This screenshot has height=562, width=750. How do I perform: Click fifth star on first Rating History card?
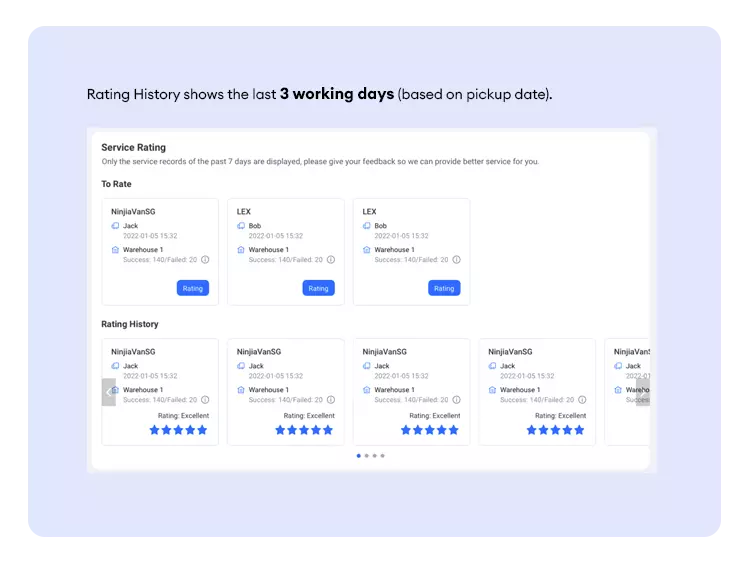click(202, 430)
